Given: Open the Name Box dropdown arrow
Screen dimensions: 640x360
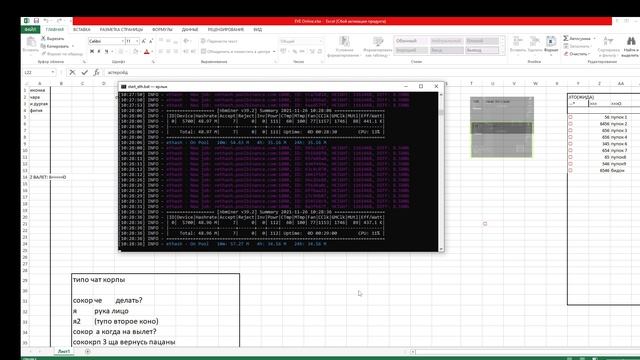Looking at the screenshot, I should click(x=53, y=72).
